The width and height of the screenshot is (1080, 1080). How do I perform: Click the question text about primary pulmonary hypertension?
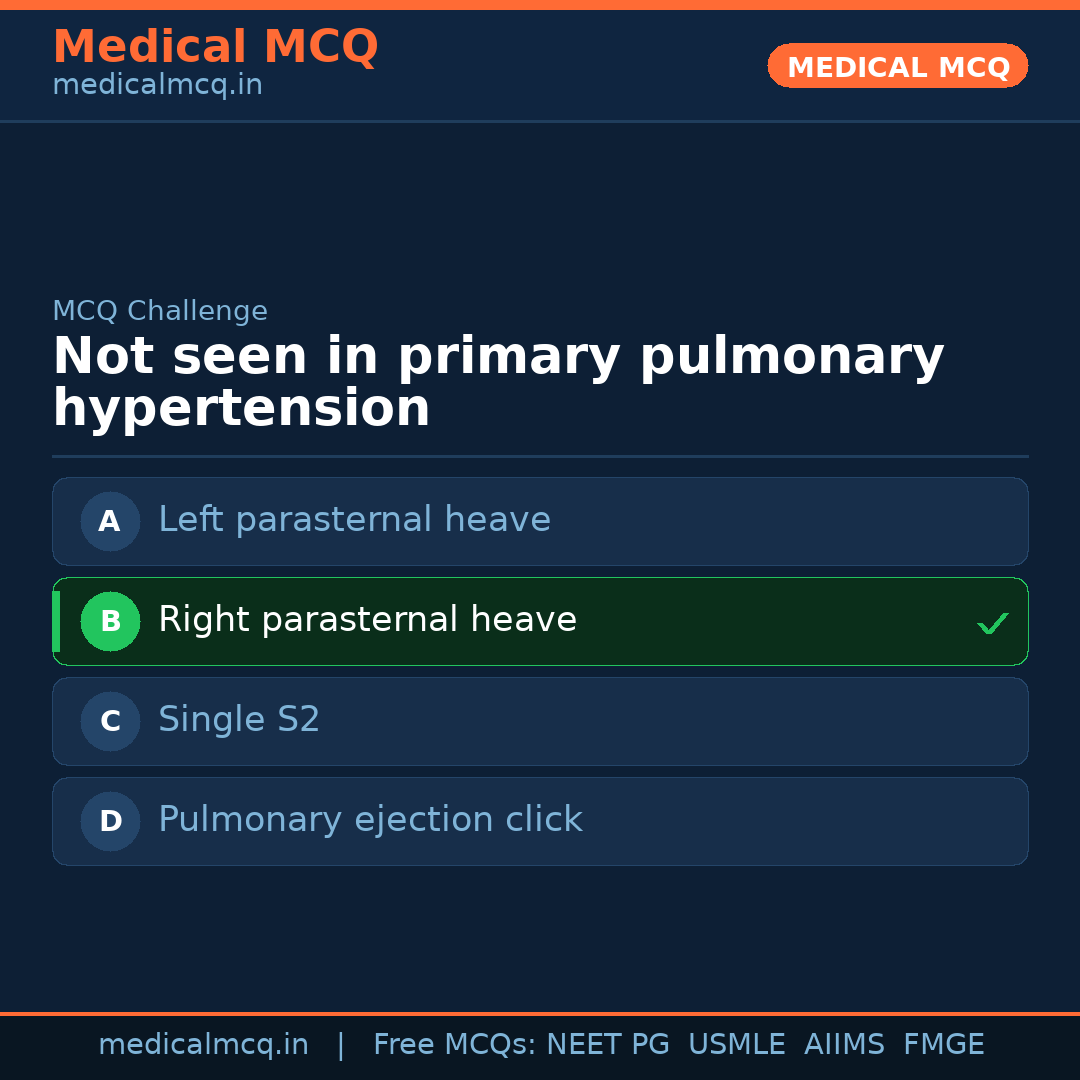[498, 382]
